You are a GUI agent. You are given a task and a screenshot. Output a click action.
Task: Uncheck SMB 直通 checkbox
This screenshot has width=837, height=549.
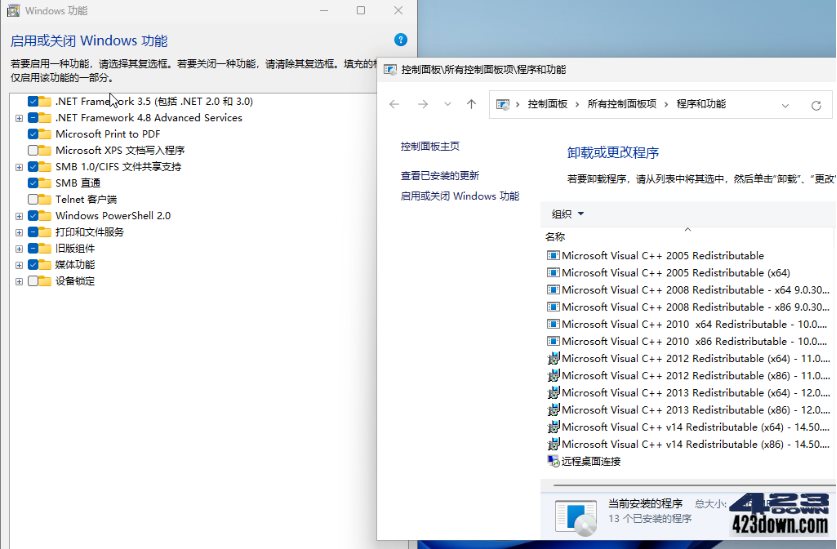33,183
